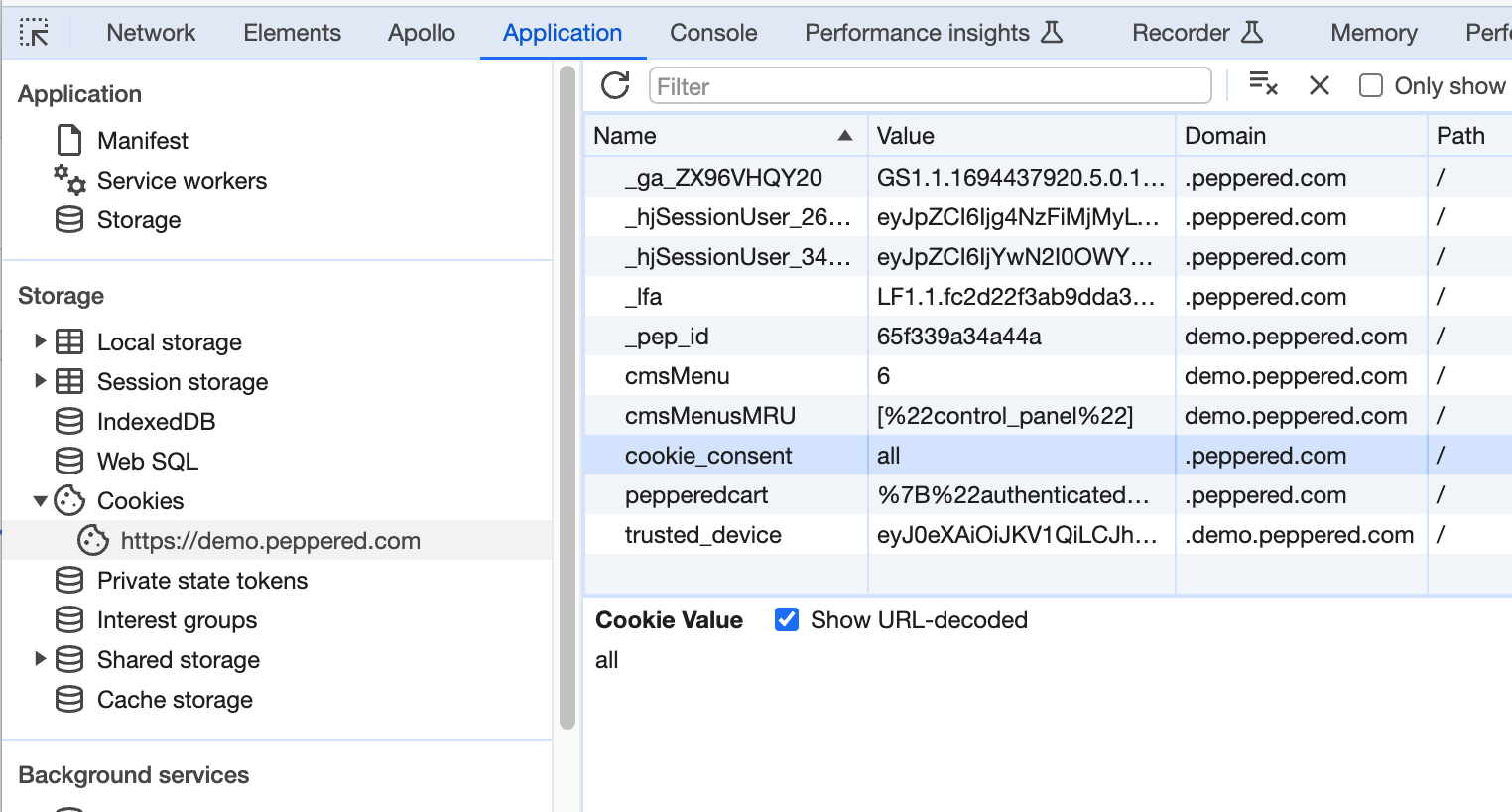Sort by the Value column header
Screen dimensions: 1512x812
point(1022,136)
